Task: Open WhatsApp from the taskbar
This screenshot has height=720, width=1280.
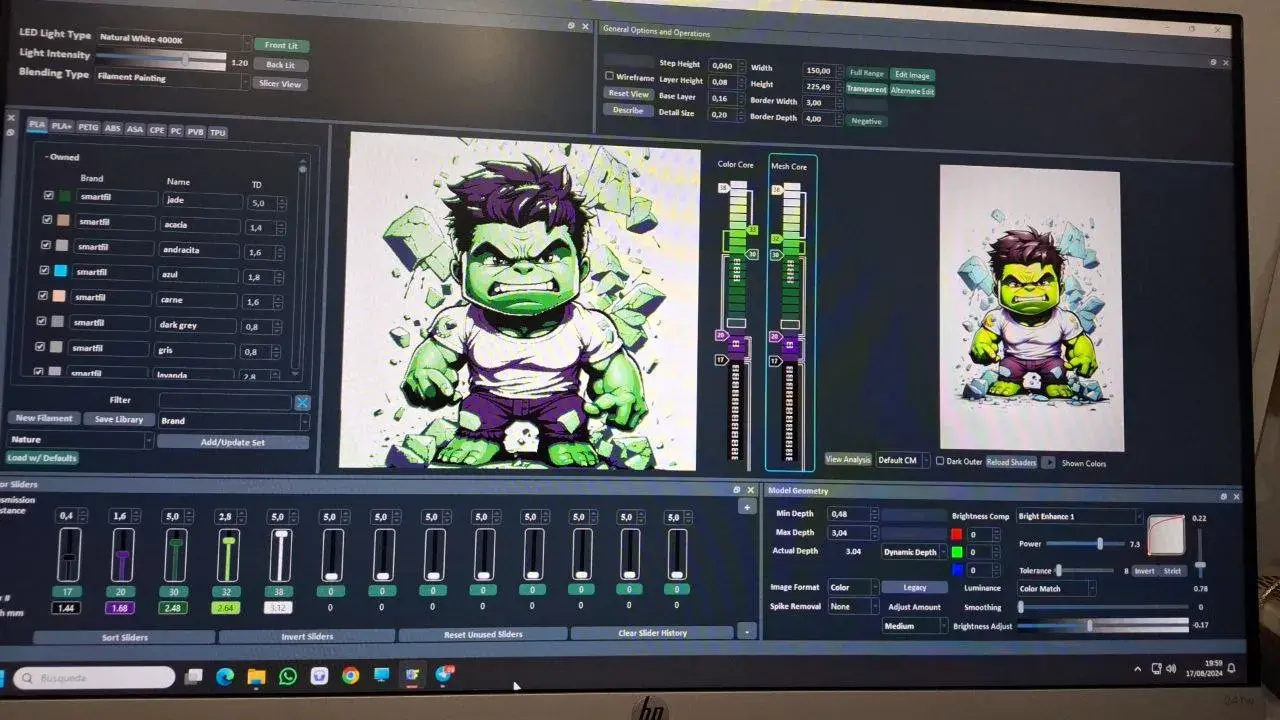Action: click(x=288, y=676)
